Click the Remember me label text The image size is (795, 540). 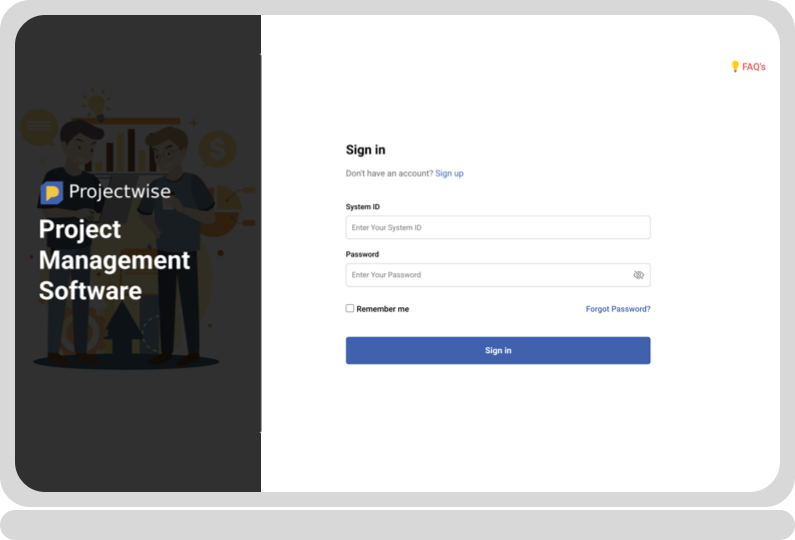(x=382, y=309)
